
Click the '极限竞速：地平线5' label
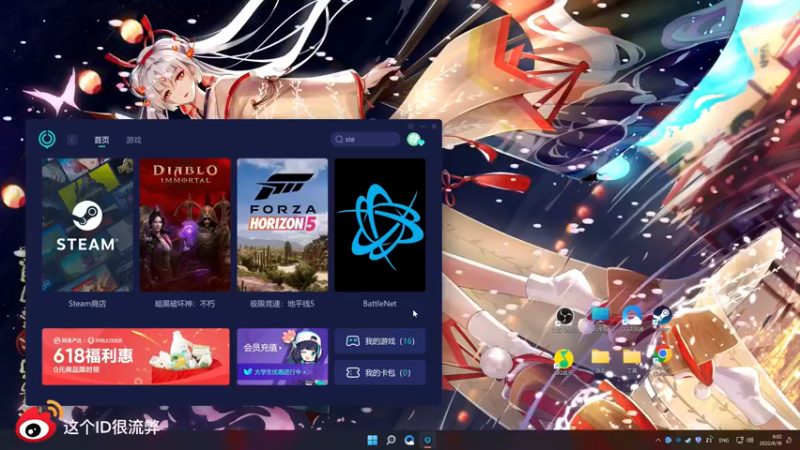coord(283,304)
